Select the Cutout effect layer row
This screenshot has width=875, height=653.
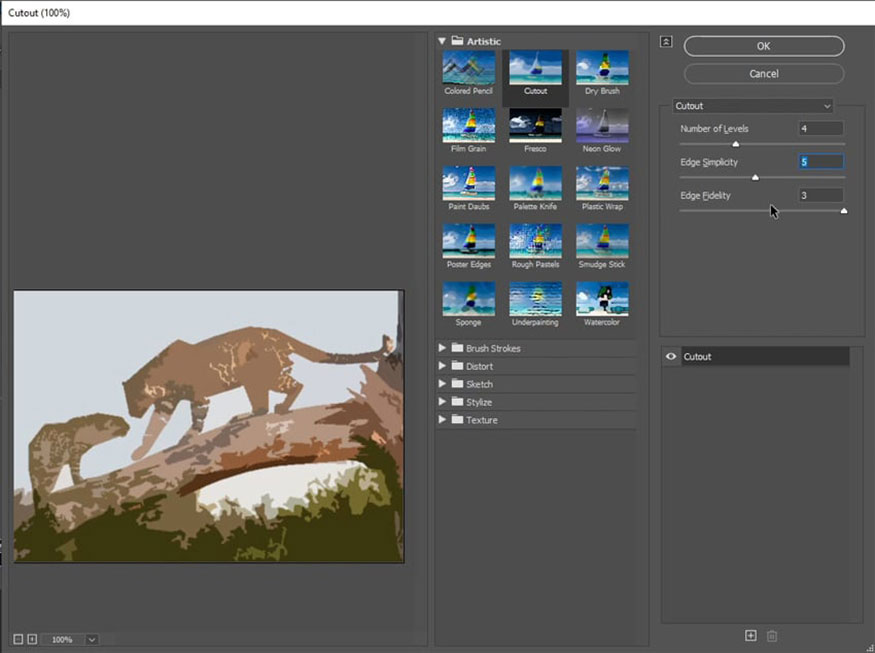[x=765, y=356]
